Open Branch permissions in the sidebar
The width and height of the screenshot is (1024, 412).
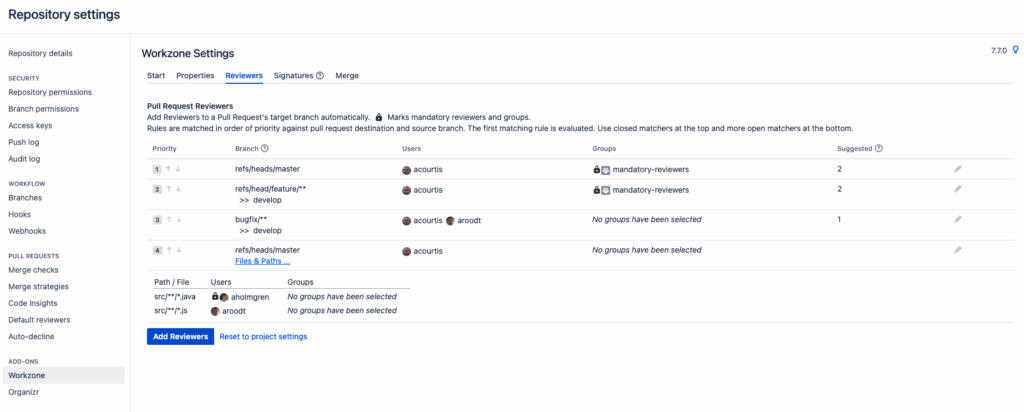pos(43,109)
